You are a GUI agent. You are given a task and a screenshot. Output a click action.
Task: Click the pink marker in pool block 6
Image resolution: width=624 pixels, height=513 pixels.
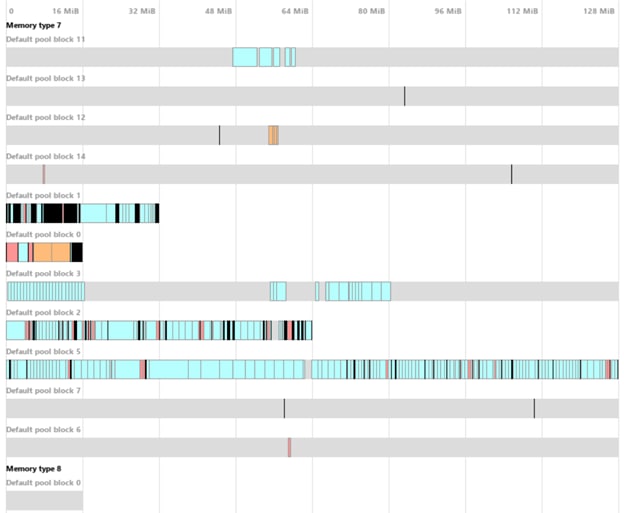(x=289, y=447)
